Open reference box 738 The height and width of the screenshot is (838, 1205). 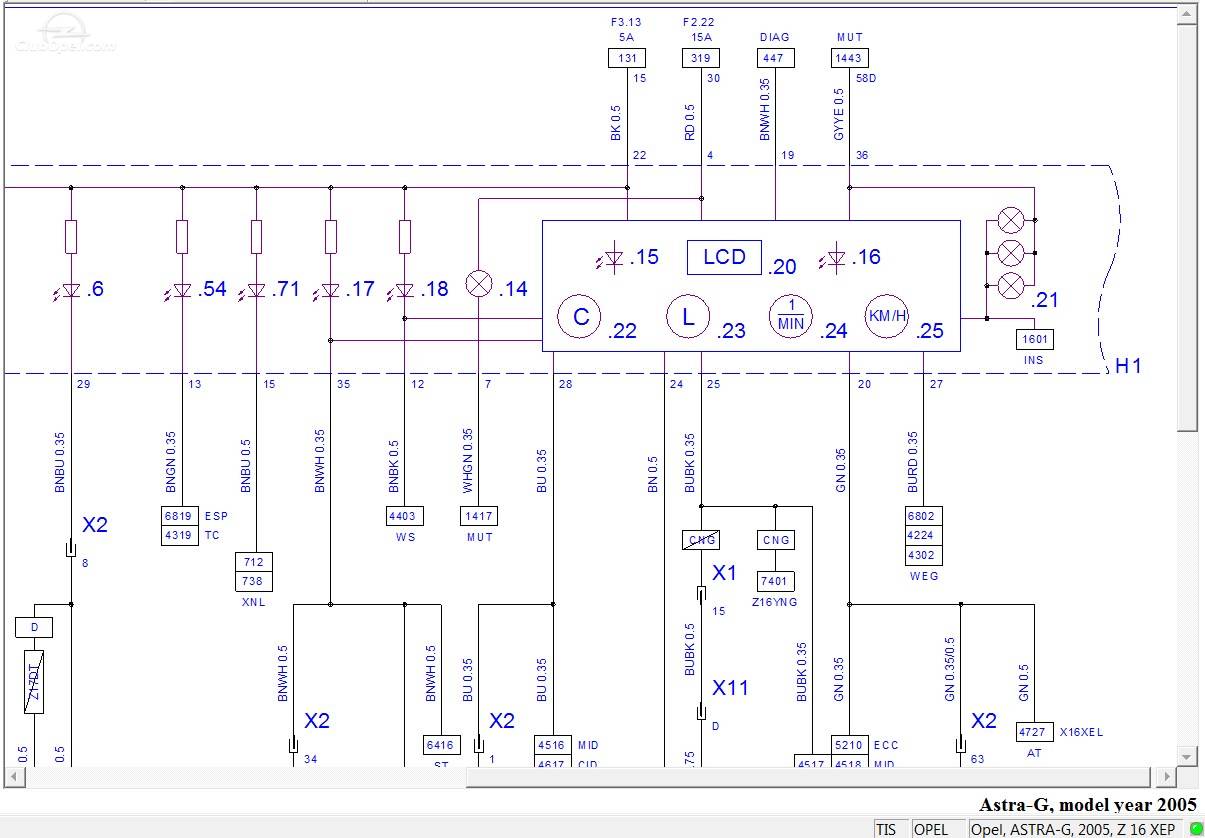click(x=255, y=581)
